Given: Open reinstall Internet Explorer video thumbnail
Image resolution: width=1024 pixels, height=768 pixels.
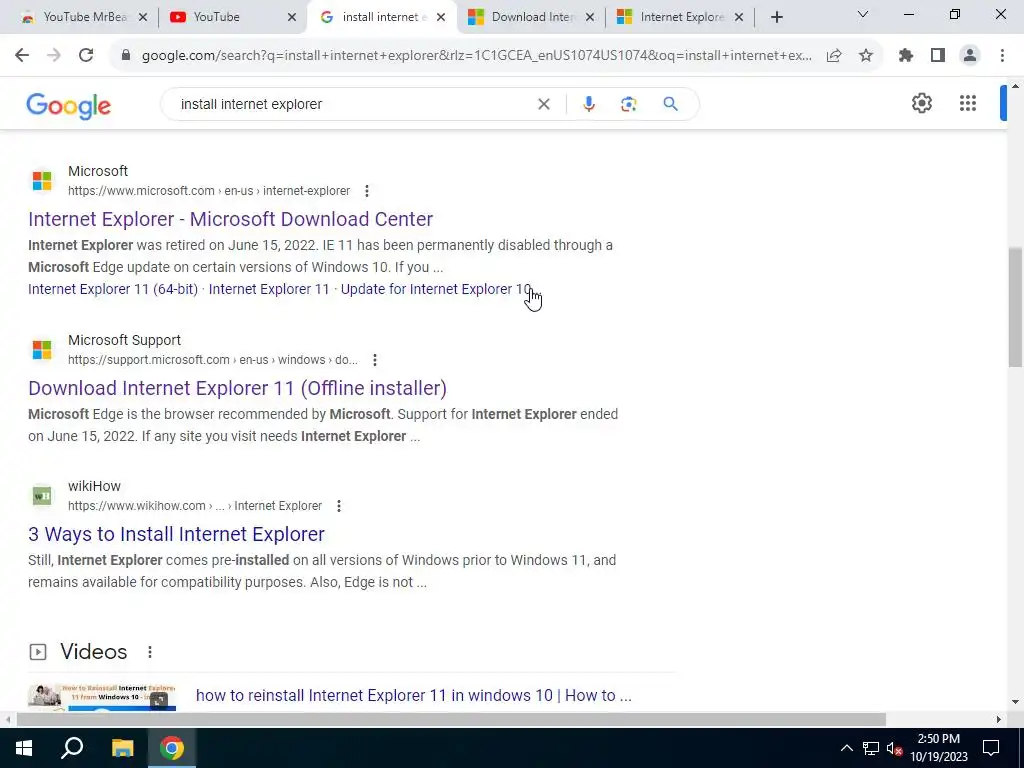Looking at the screenshot, I should click(102, 697).
